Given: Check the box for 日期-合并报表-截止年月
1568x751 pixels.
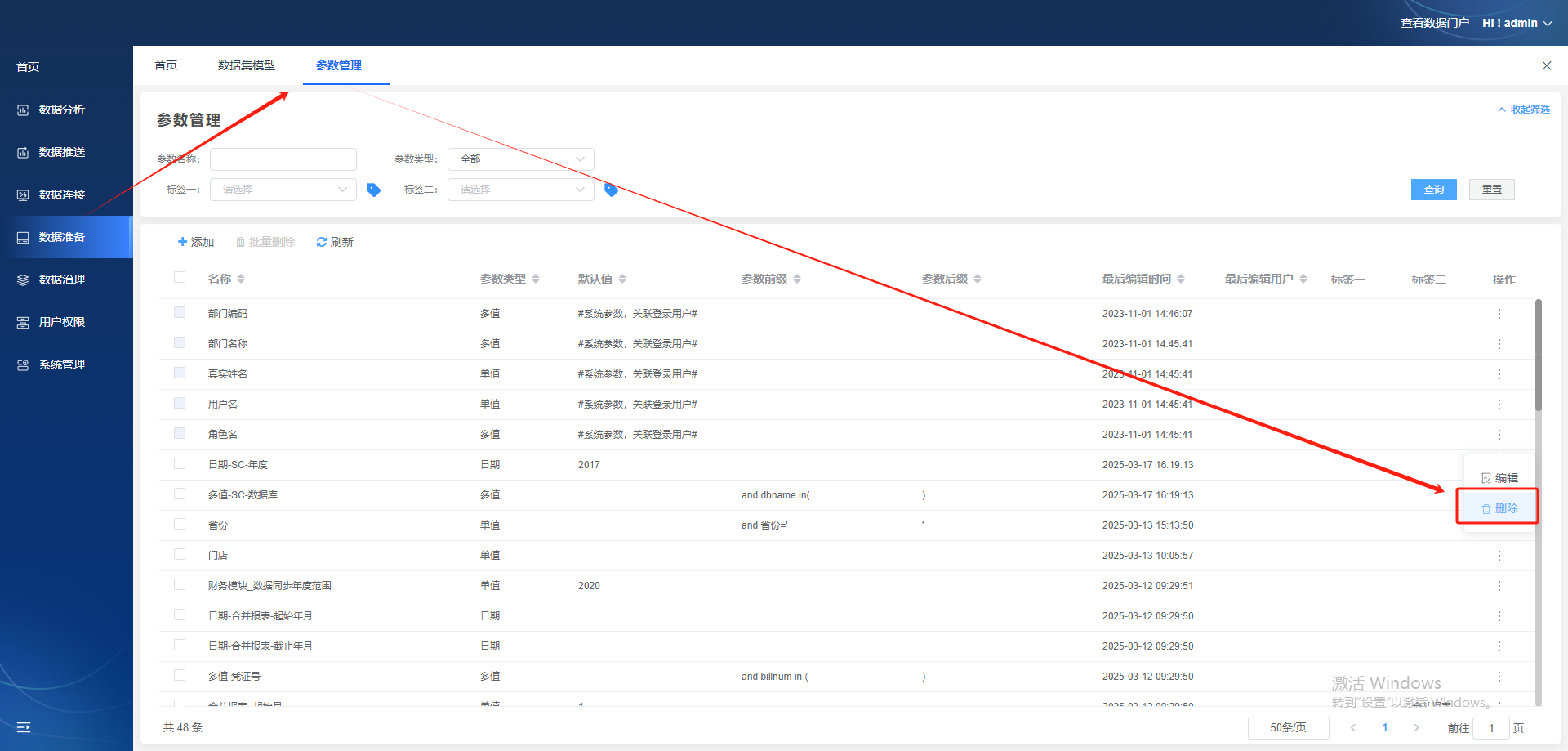Looking at the screenshot, I should [x=180, y=645].
